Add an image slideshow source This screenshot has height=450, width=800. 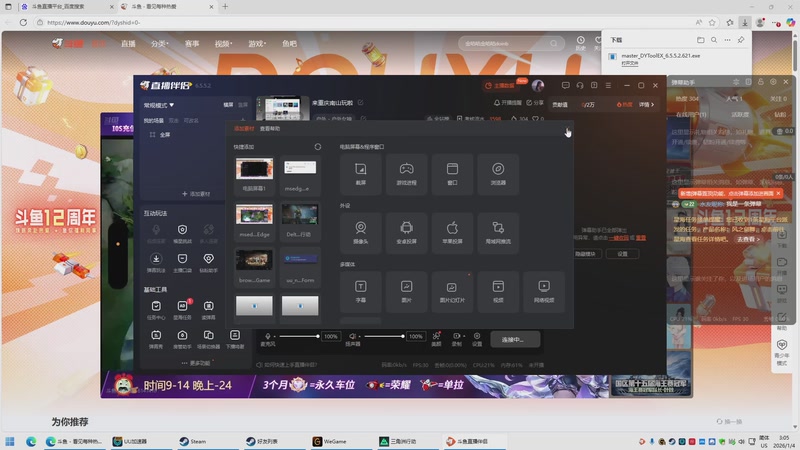[x=452, y=291]
